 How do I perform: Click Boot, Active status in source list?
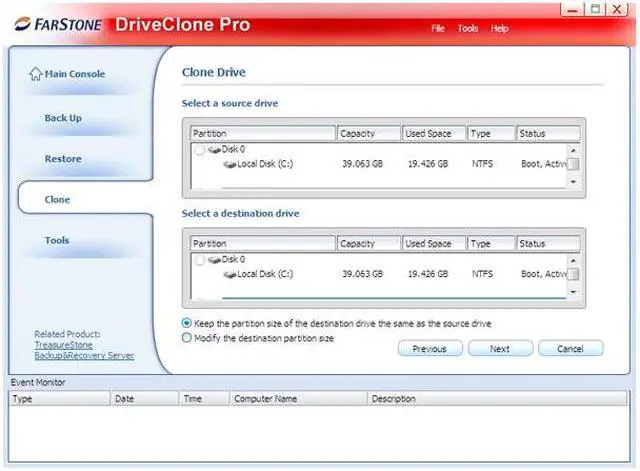[544, 164]
